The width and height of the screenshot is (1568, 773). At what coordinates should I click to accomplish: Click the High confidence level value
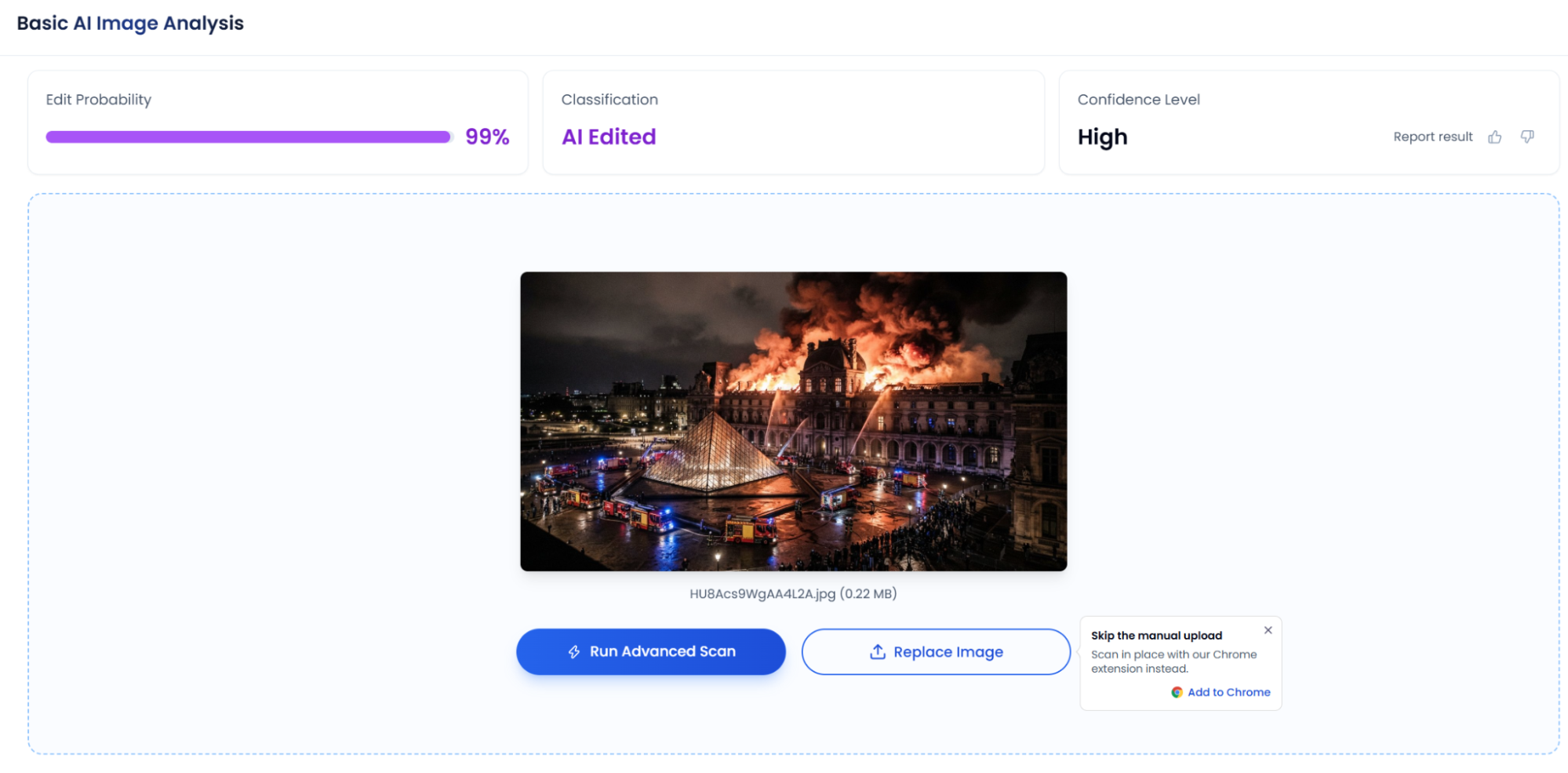1102,137
